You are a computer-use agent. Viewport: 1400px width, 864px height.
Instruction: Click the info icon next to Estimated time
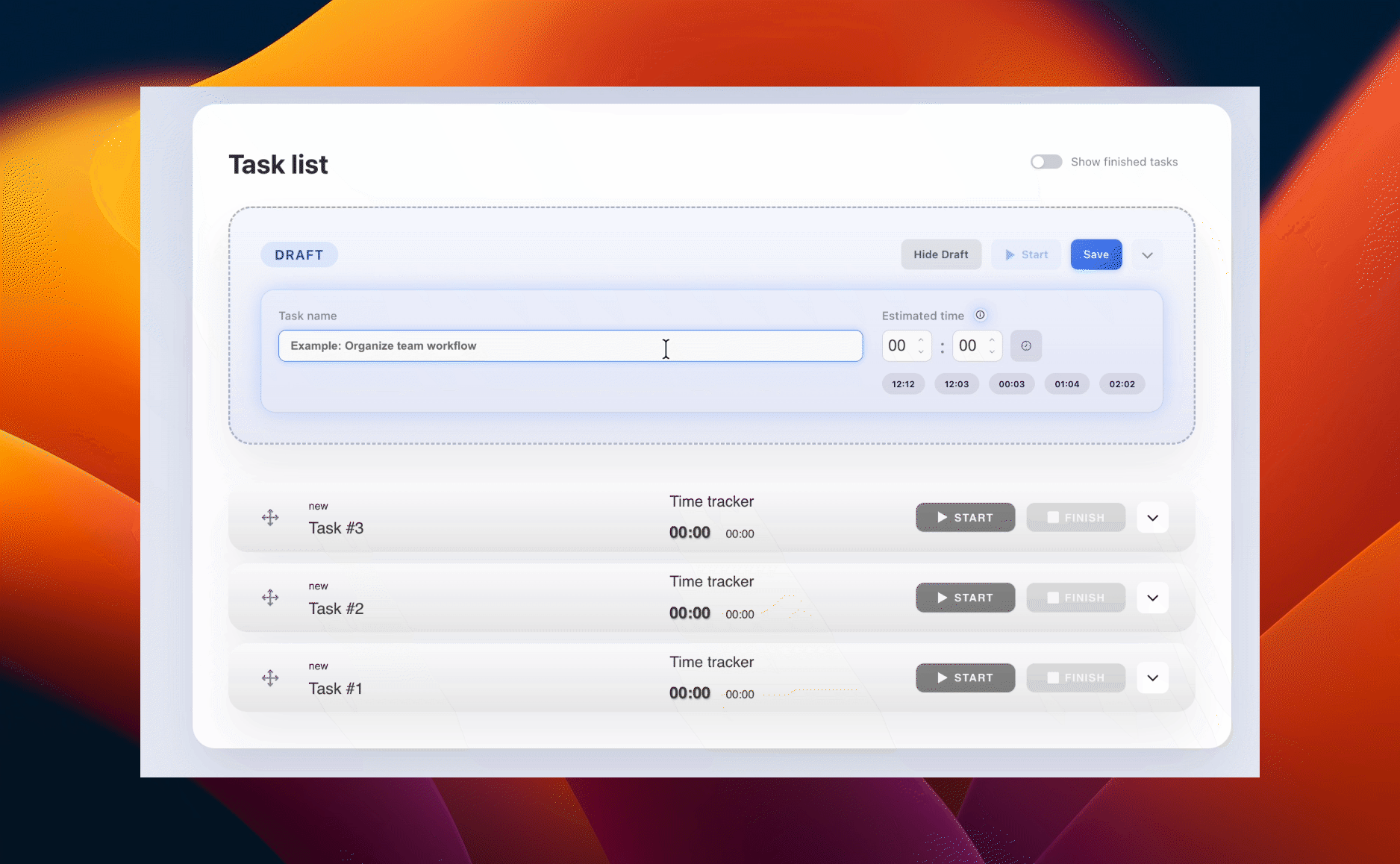980,314
